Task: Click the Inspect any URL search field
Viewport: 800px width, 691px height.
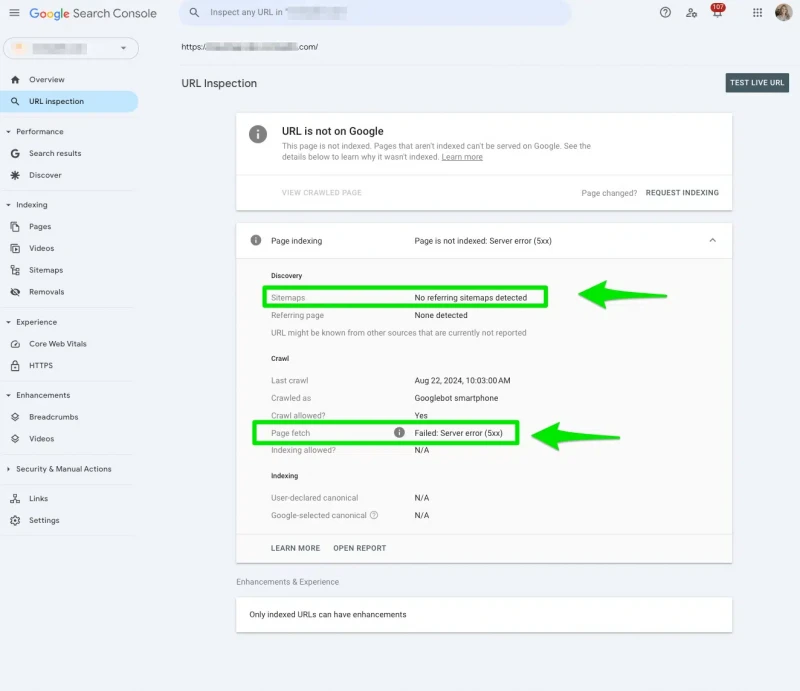Action: click(x=375, y=12)
